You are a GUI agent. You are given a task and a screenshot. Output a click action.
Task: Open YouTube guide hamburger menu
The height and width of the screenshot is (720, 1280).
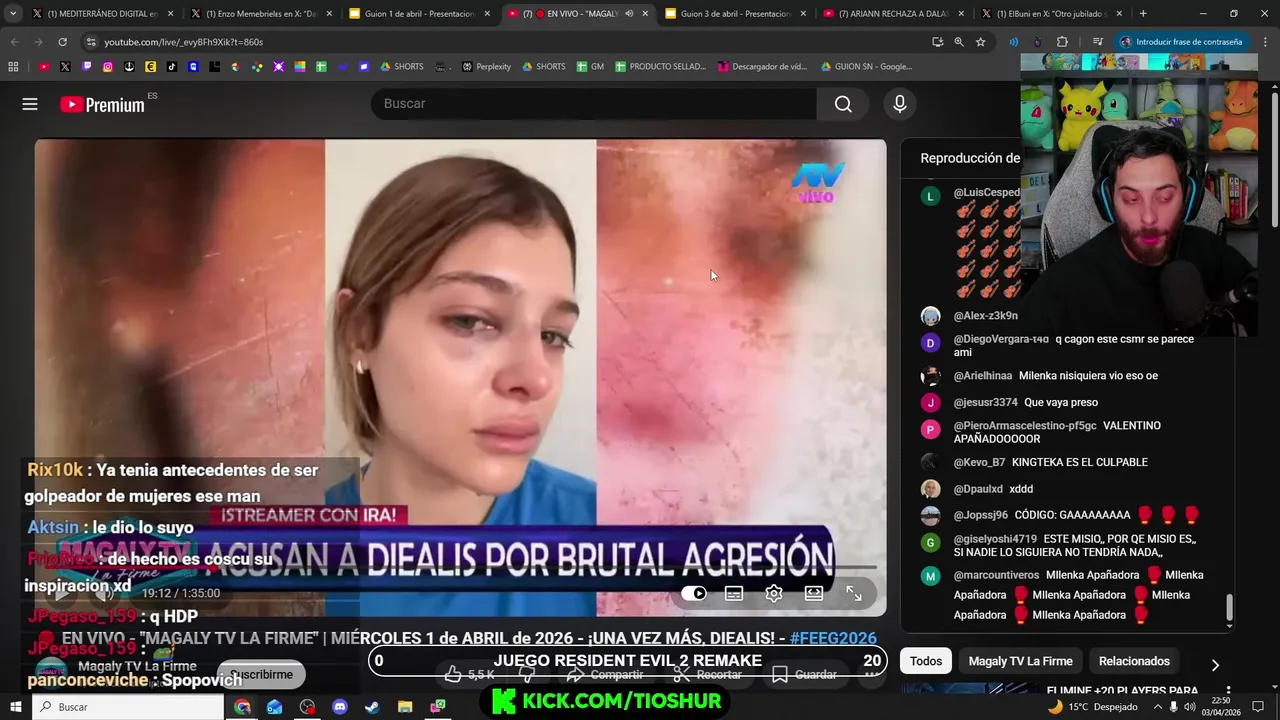(30, 104)
